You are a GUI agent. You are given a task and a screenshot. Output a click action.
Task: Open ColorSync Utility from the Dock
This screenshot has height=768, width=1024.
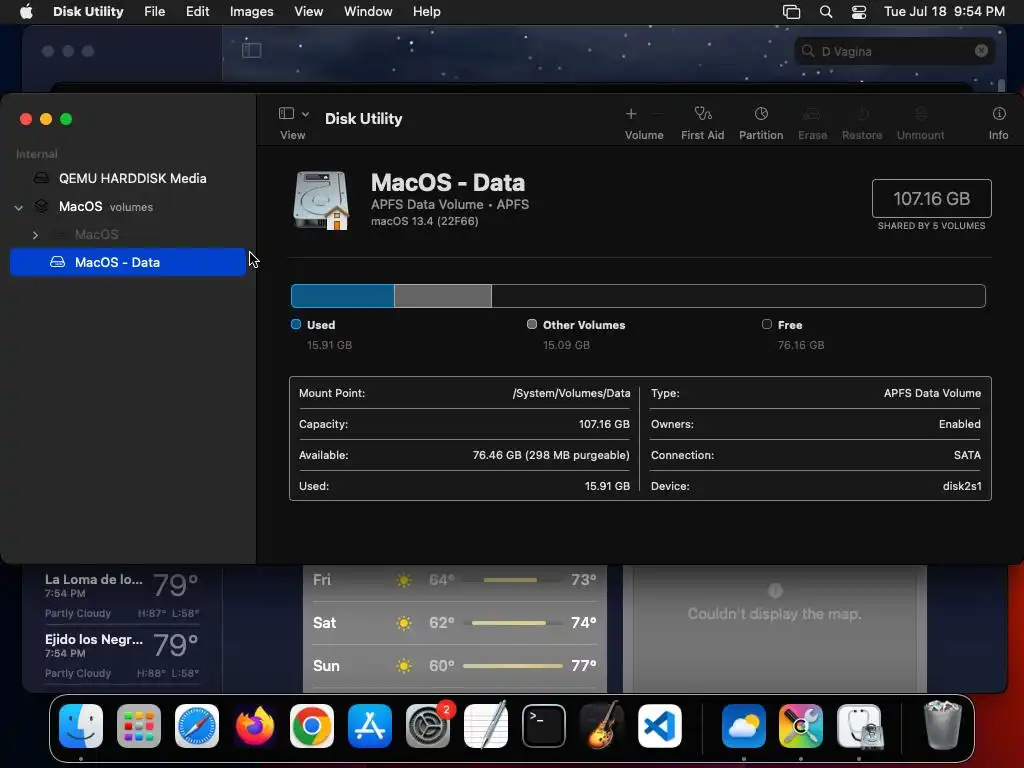pos(801,726)
